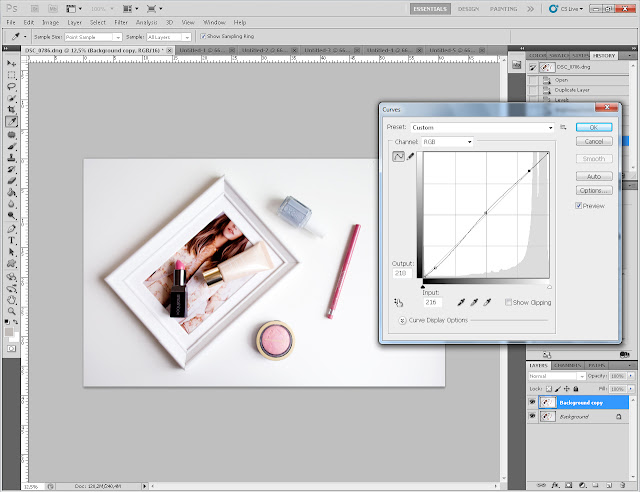Select the Lasso tool

pyautogui.click(x=11, y=87)
